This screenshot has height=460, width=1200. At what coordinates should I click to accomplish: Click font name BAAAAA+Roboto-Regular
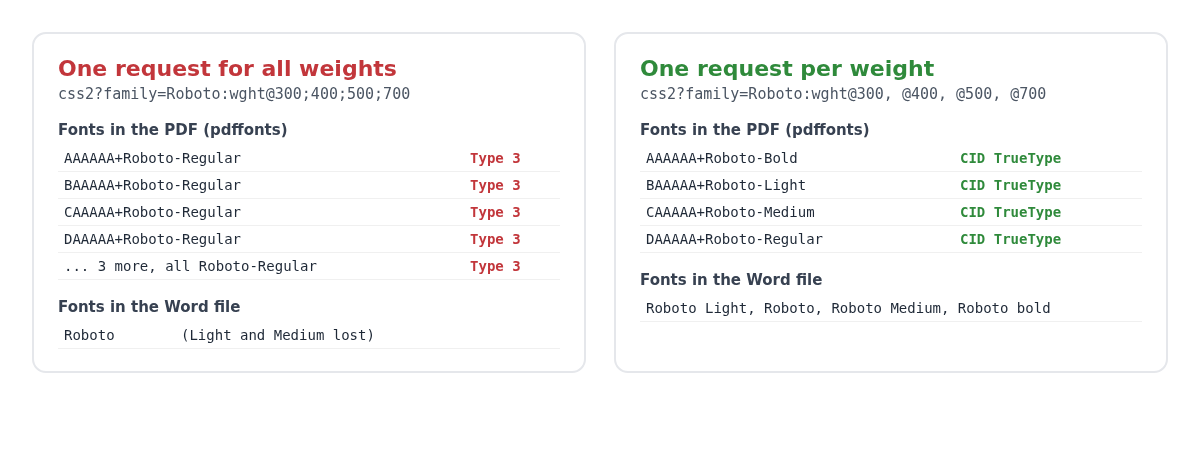(152, 185)
